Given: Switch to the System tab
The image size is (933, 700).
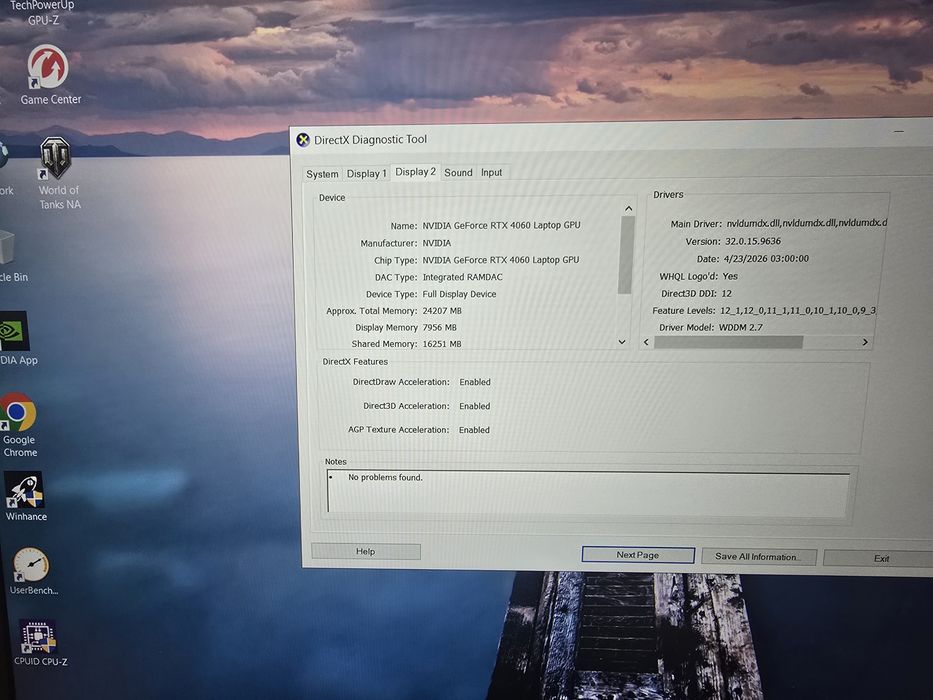Looking at the screenshot, I should (x=322, y=174).
